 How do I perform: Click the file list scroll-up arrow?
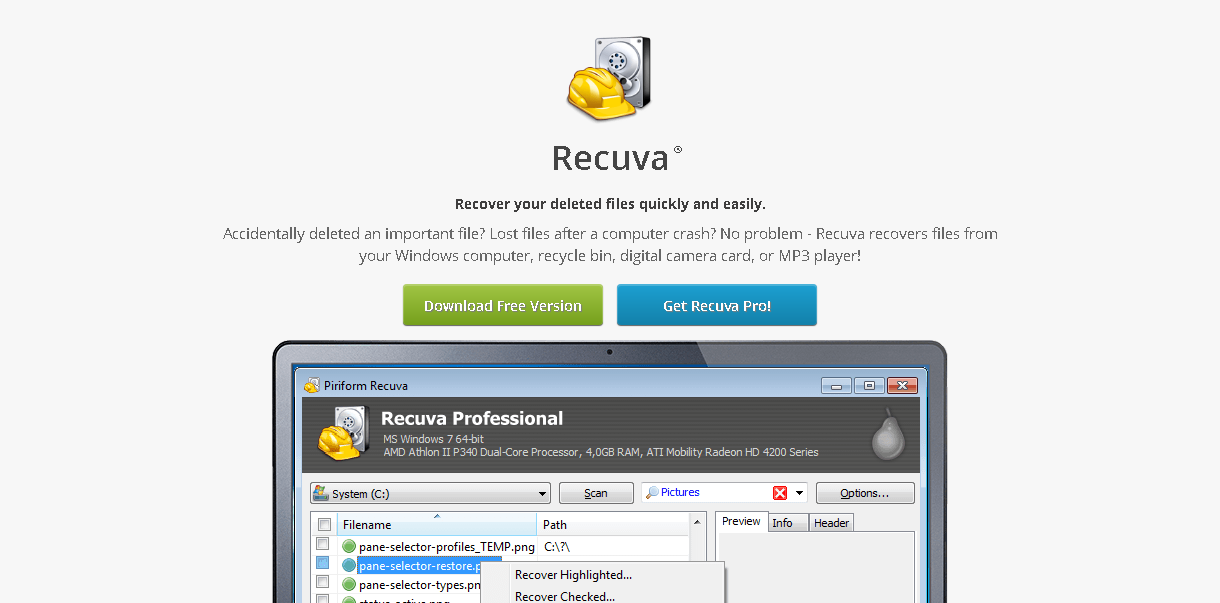[698, 524]
